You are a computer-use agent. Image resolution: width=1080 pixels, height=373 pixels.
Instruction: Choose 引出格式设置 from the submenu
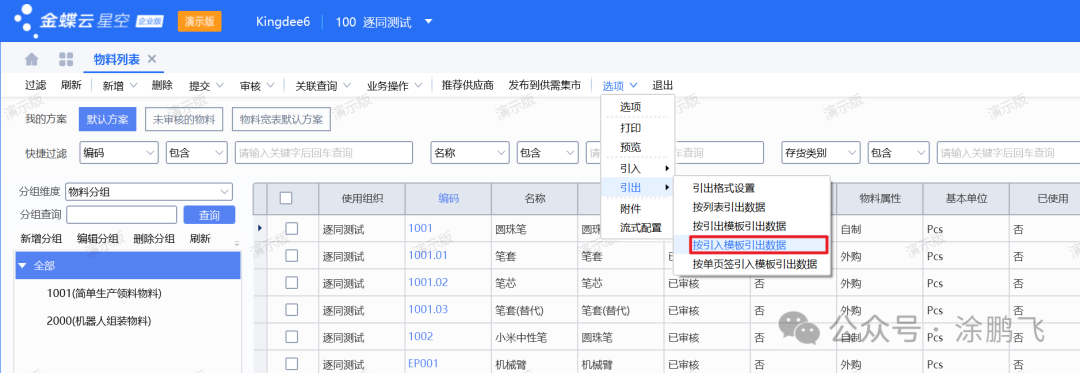point(724,187)
